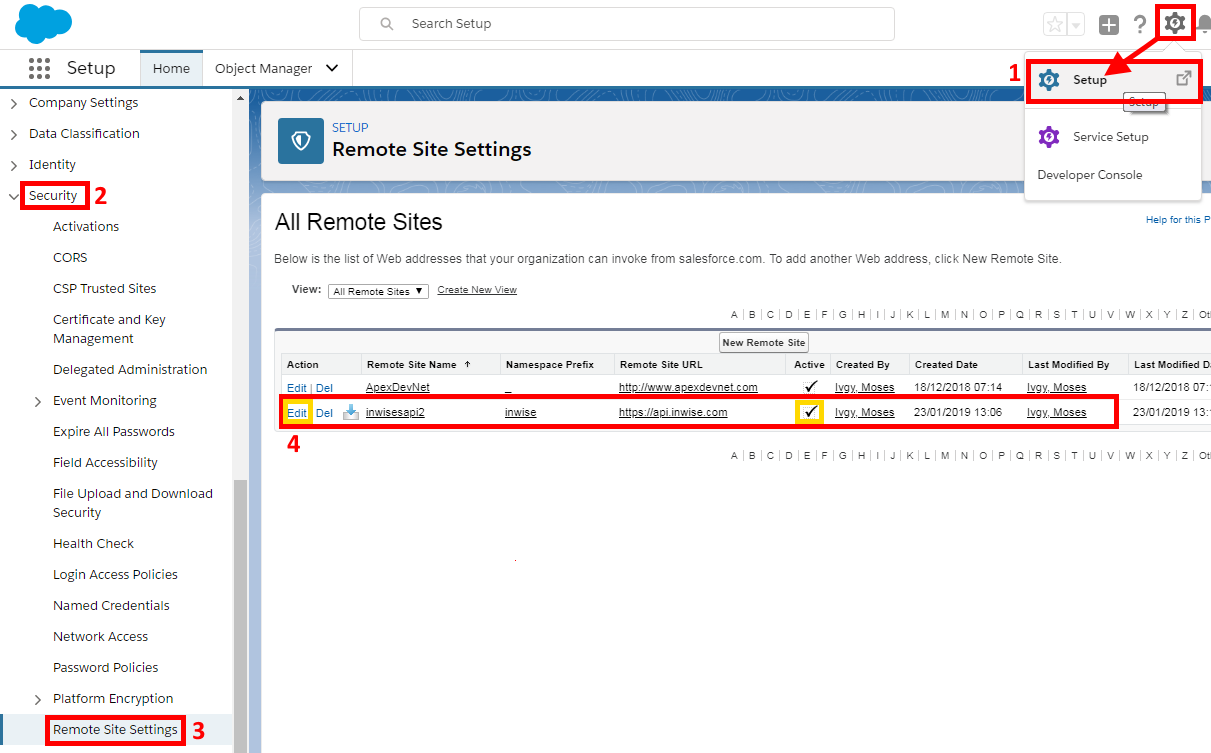This screenshot has height=753, width=1211.
Task: Click Active checkmark for ApexDevNet
Action: [x=810, y=386]
